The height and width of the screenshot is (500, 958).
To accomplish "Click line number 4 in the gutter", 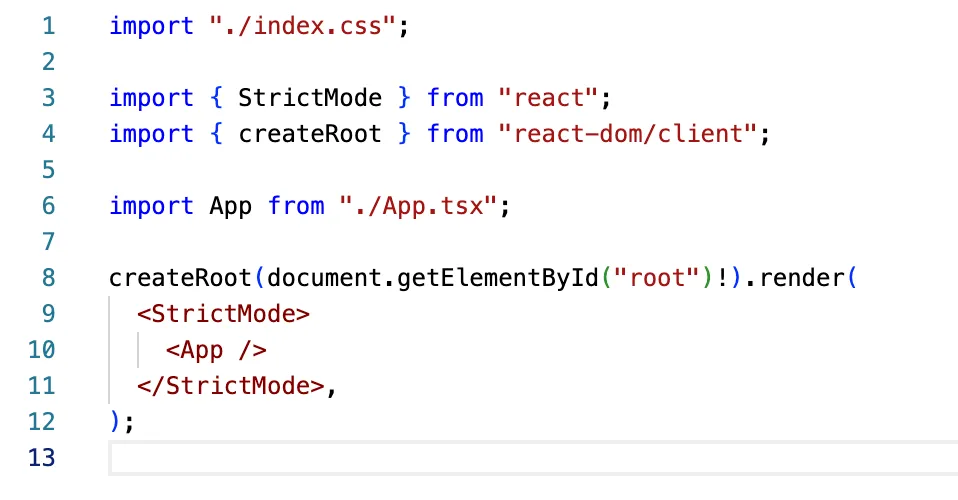I will [49, 134].
